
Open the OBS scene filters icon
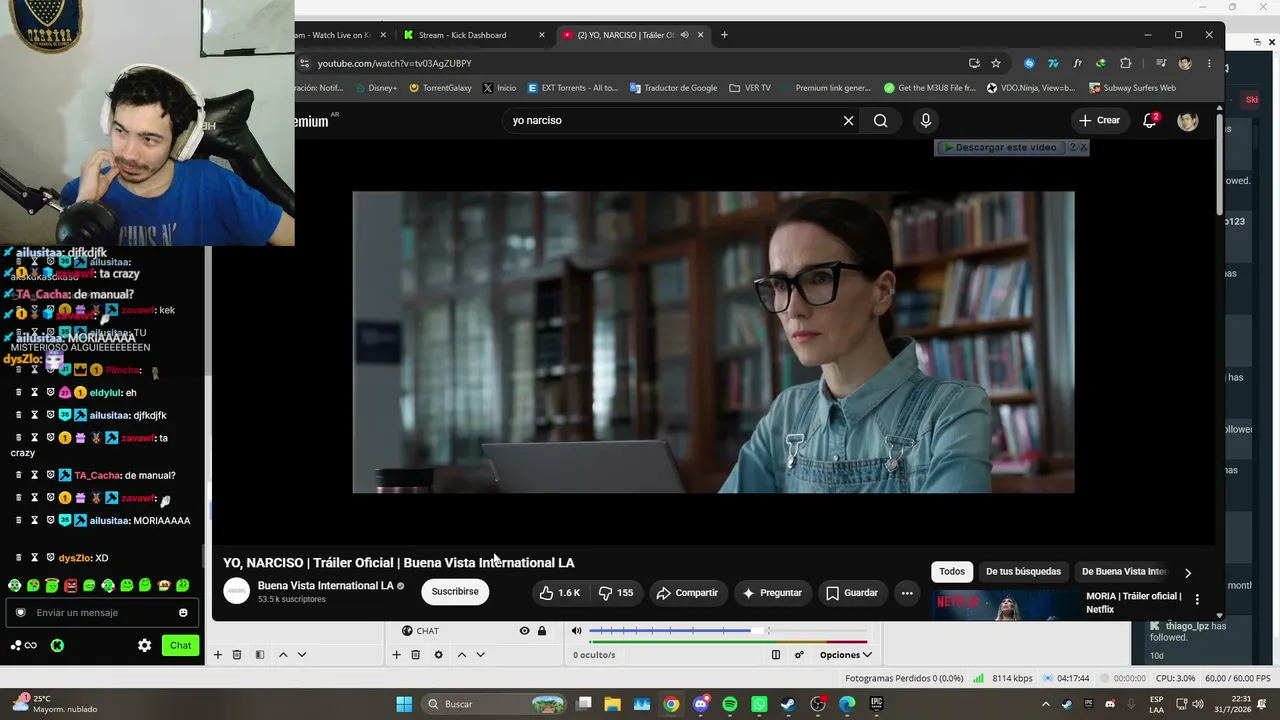[x=259, y=655]
